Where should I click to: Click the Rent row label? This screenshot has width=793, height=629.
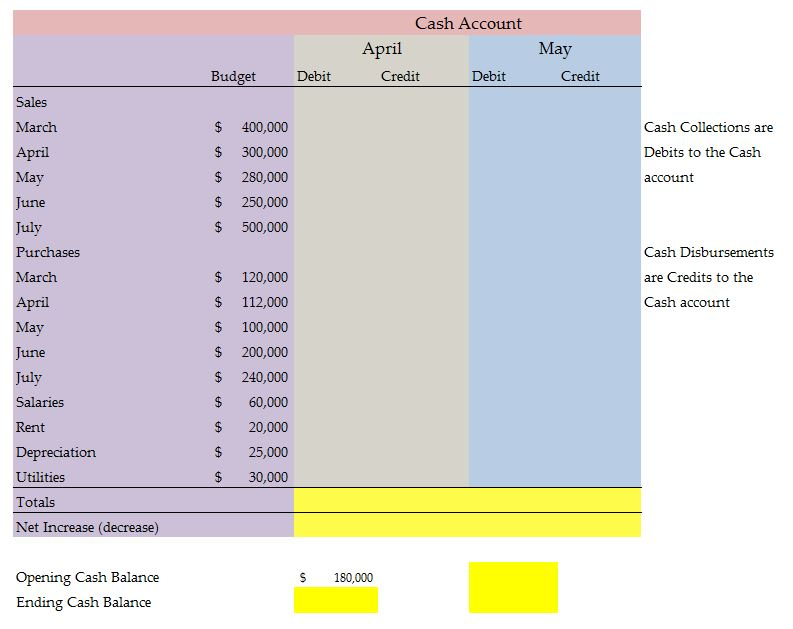(30, 427)
